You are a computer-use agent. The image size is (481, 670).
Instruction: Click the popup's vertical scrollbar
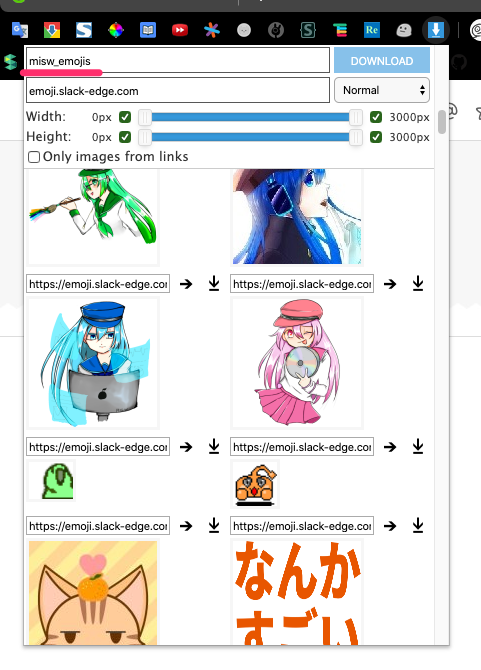click(442, 122)
